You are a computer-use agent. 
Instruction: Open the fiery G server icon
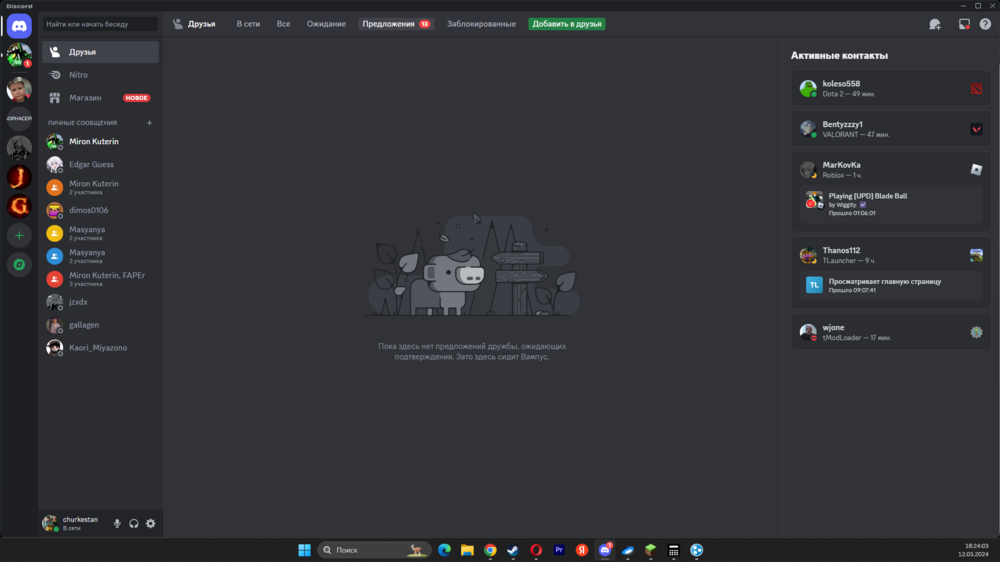click(19, 206)
